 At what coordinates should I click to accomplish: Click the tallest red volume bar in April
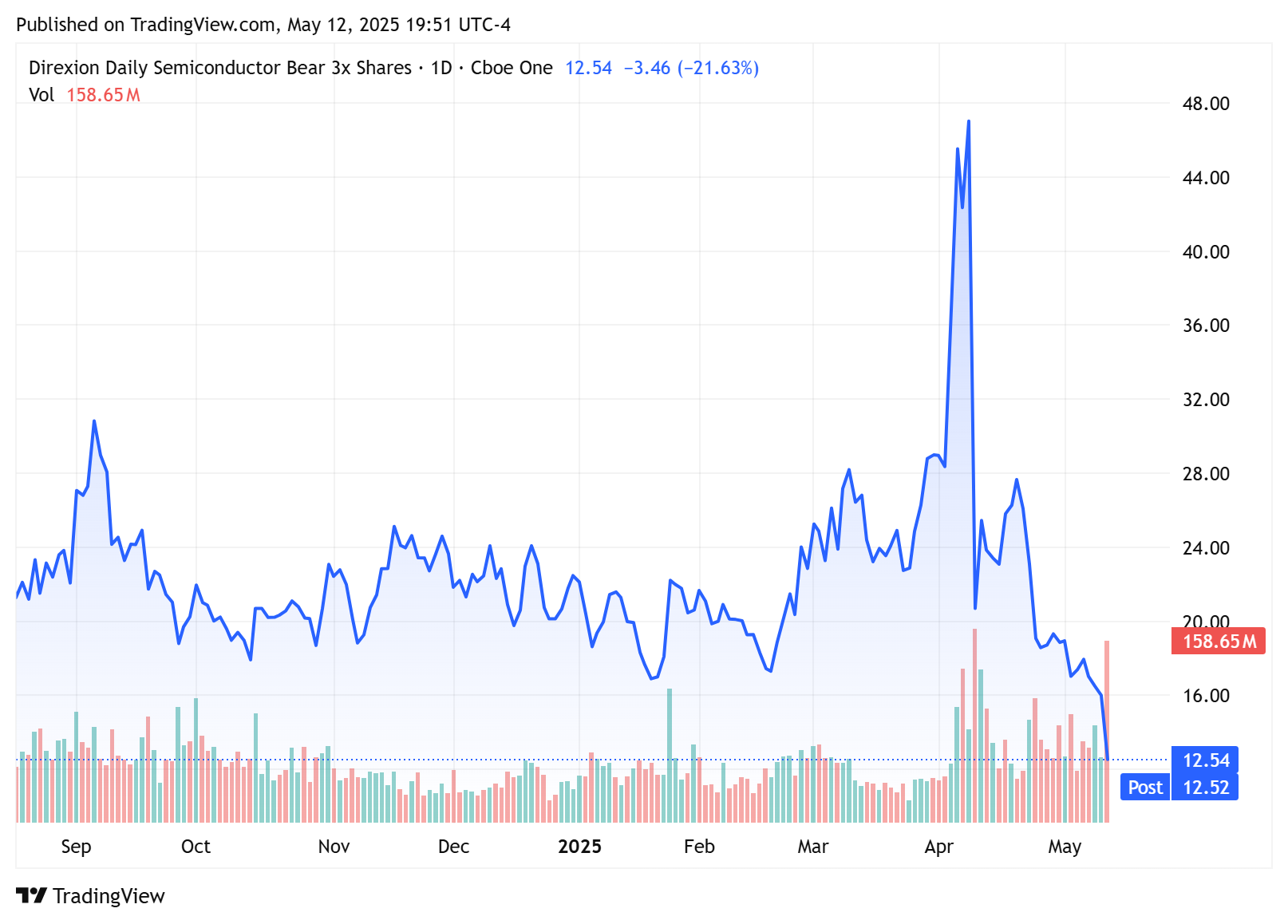click(974, 725)
